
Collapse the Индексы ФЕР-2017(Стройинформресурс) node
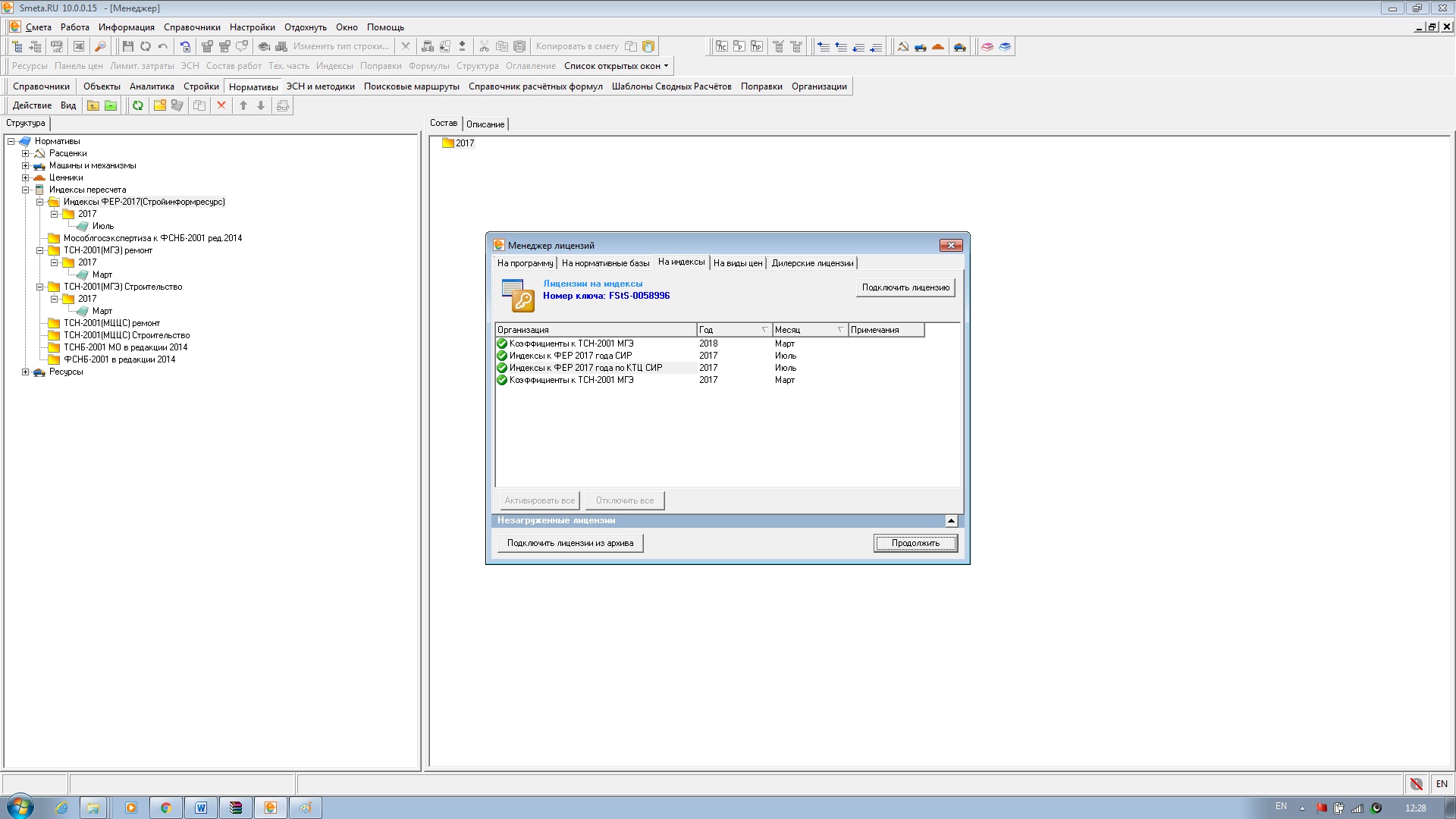point(40,202)
